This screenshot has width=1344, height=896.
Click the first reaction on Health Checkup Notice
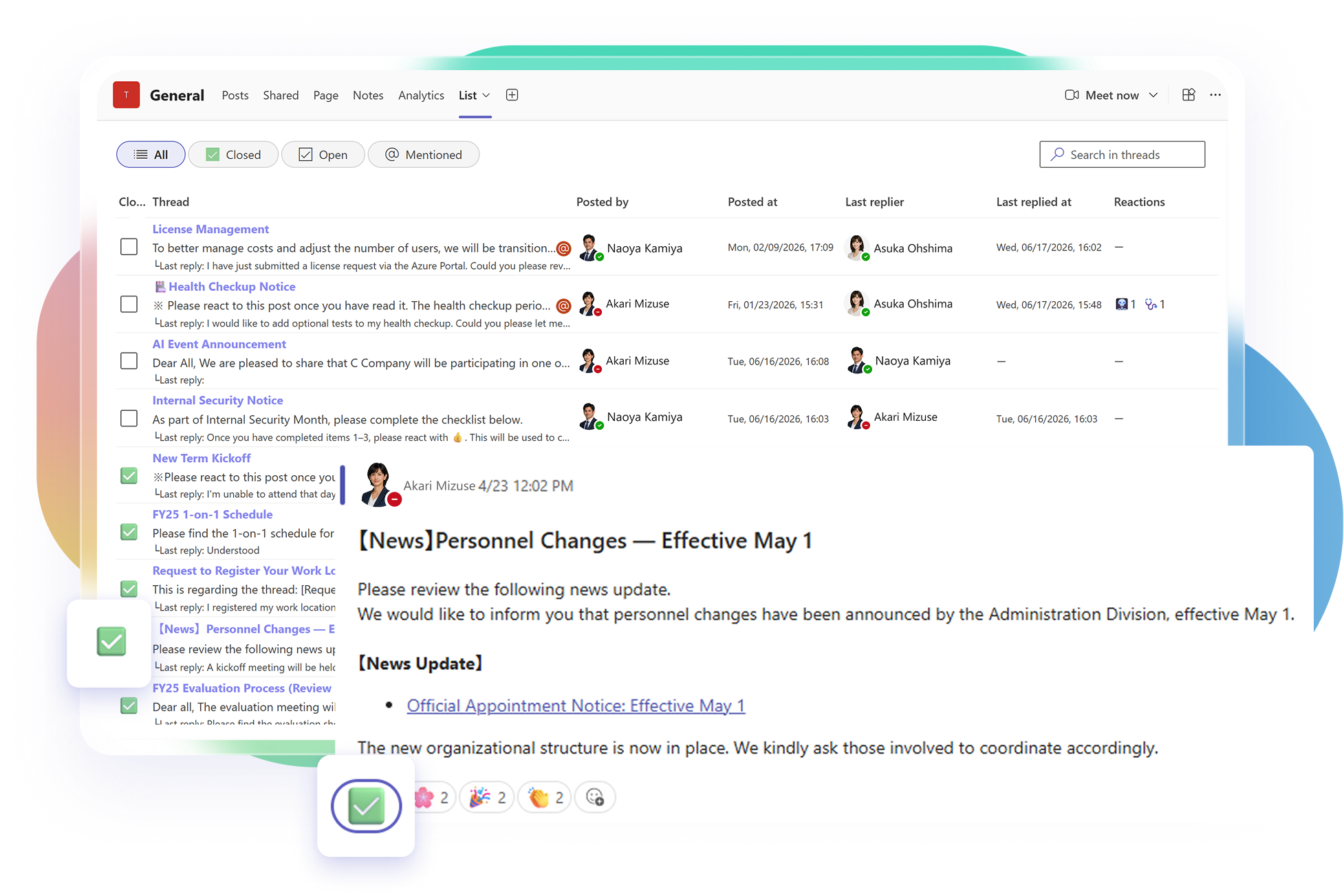tap(1126, 305)
